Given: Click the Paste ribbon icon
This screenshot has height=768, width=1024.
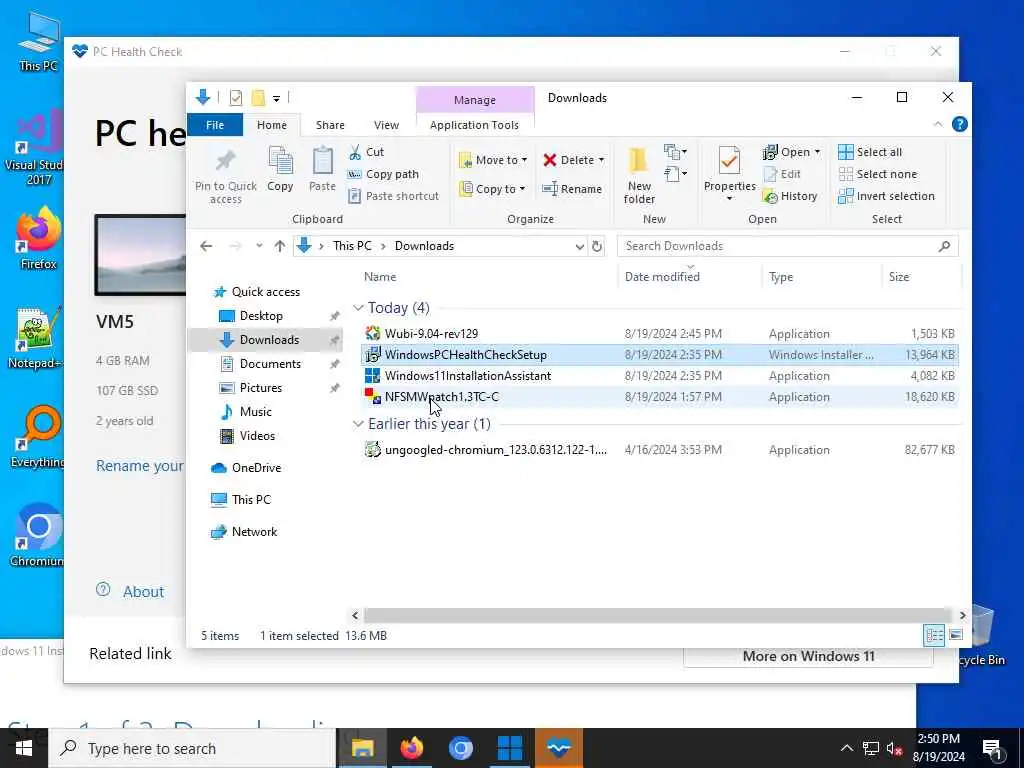Looking at the screenshot, I should (322, 168).
